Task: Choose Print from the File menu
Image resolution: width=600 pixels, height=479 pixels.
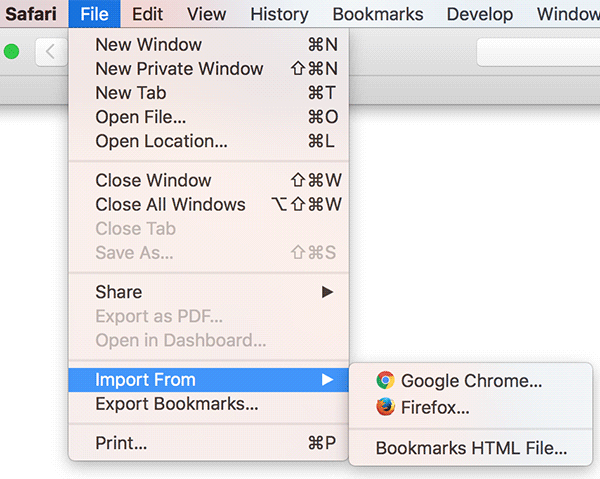Action: [x=121, y=443]
